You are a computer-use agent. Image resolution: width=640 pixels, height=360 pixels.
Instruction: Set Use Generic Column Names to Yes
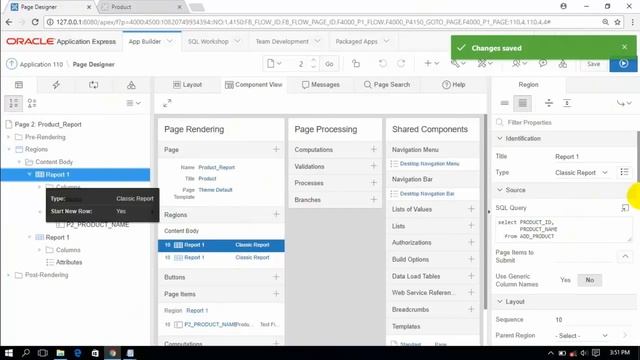click(x=565, y=280)
